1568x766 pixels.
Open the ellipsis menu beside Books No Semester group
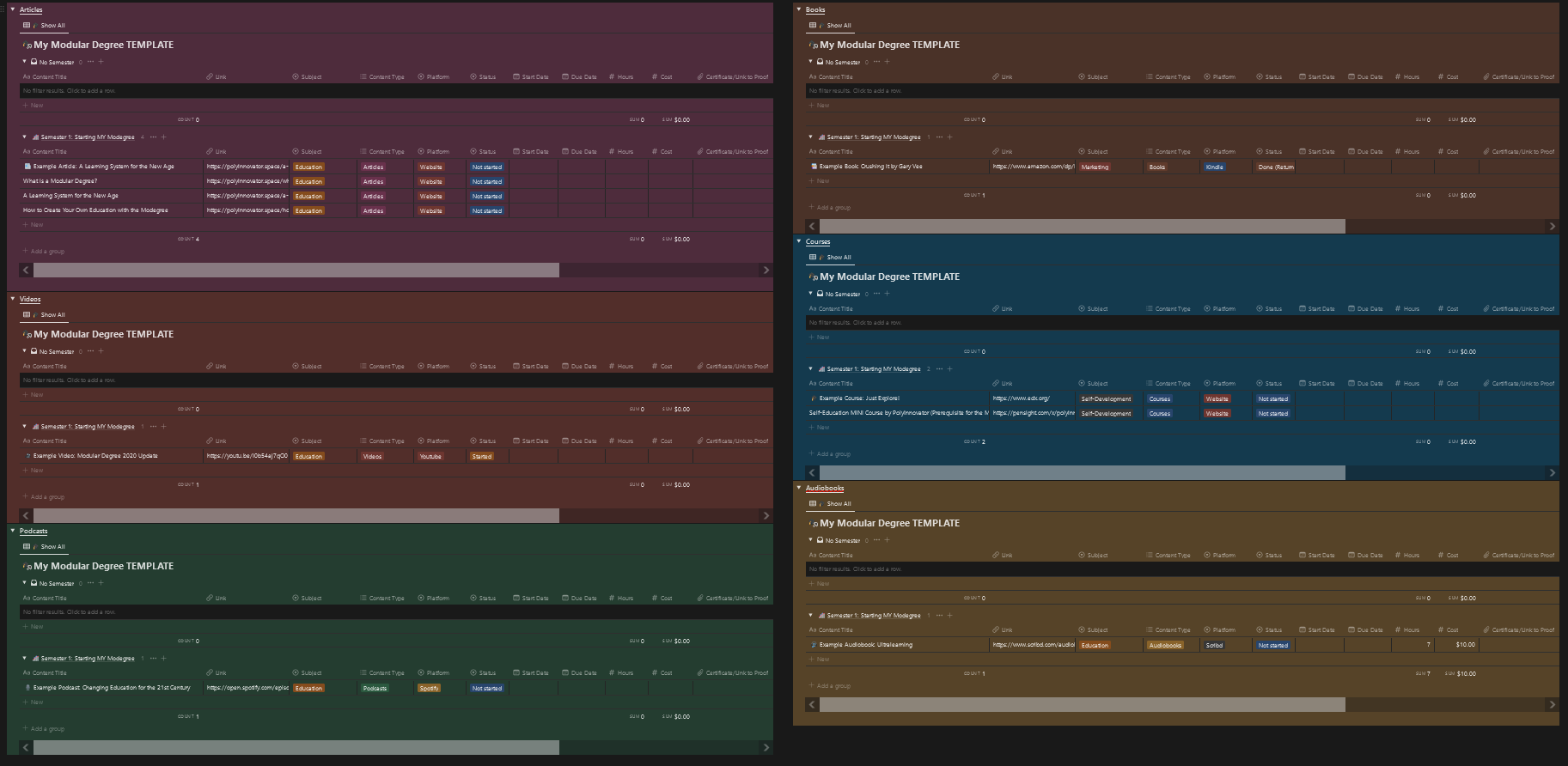876,62
